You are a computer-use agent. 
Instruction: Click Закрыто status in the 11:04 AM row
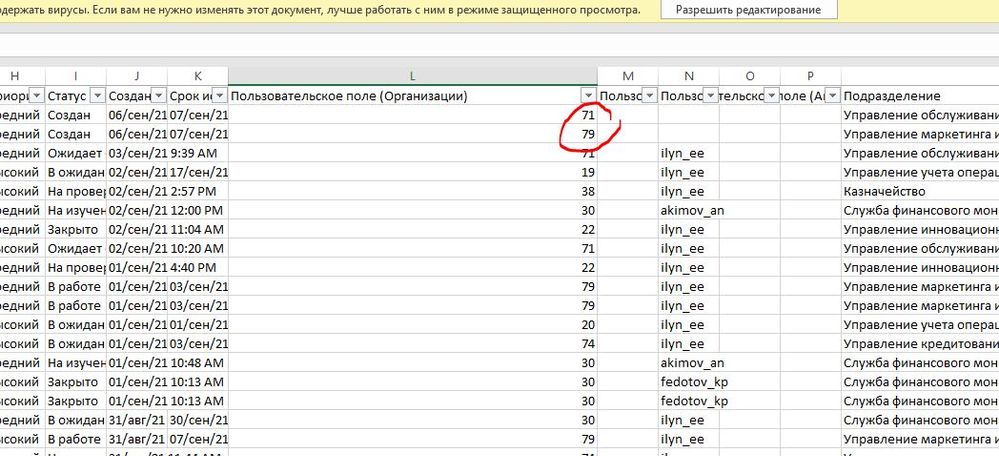point(76,229)
